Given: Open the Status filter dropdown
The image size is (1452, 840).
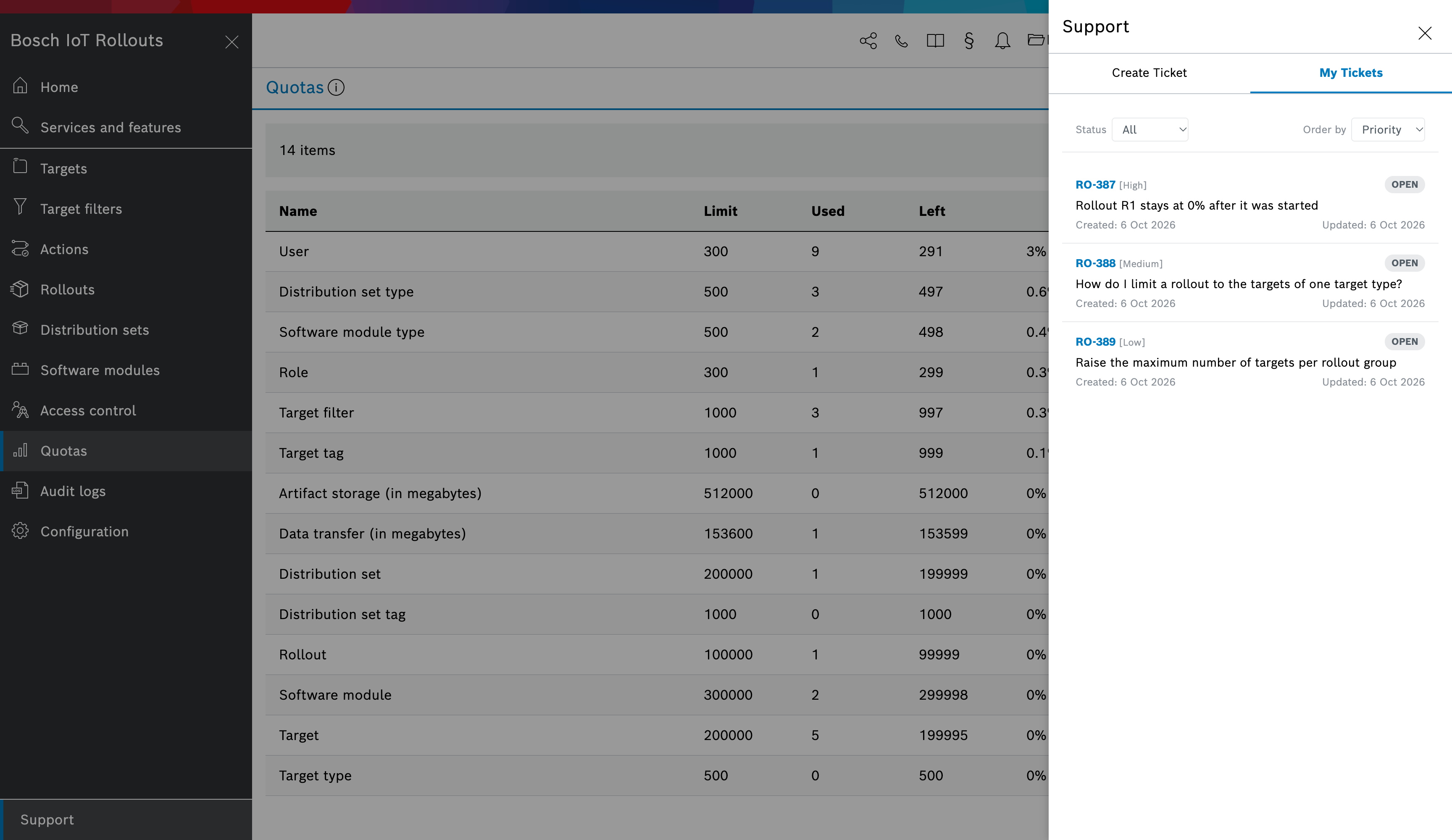Looking at the screenshot, I should tap(1150, 130).
